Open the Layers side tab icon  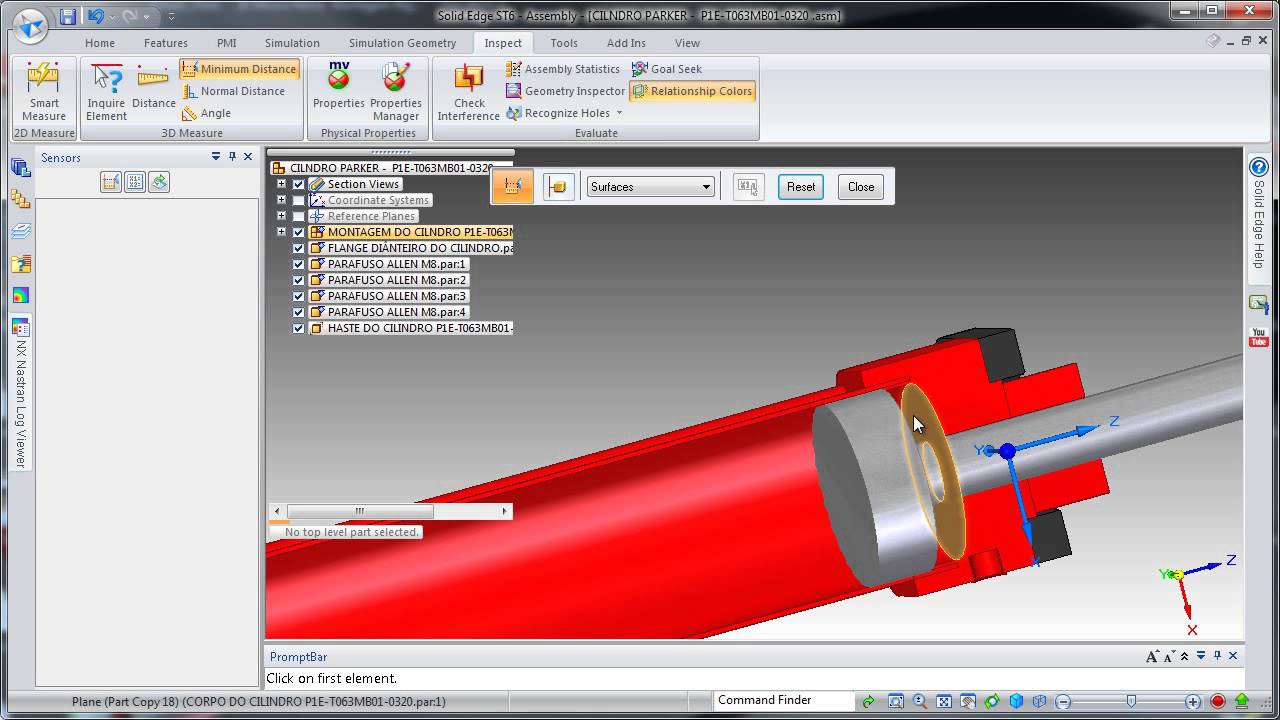[x=21, y=232]
